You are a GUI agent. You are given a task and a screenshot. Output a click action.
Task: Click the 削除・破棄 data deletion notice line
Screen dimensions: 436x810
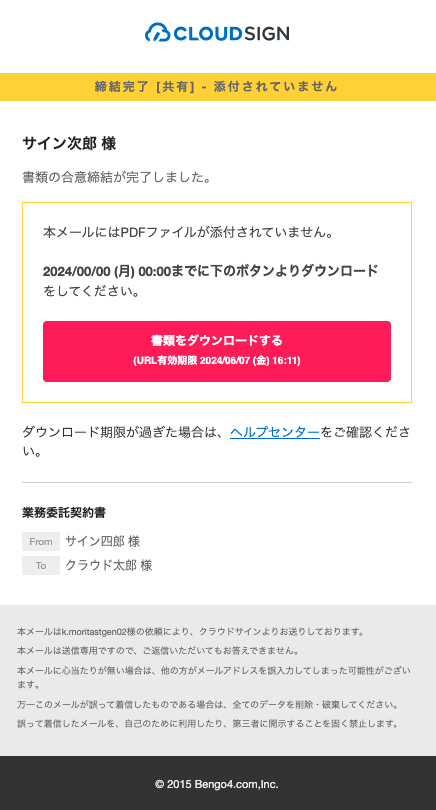coord(208,705)
